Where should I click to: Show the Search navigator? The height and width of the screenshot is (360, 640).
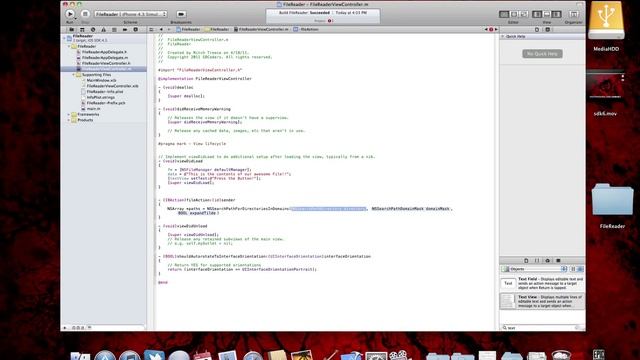tap(93, 29)
